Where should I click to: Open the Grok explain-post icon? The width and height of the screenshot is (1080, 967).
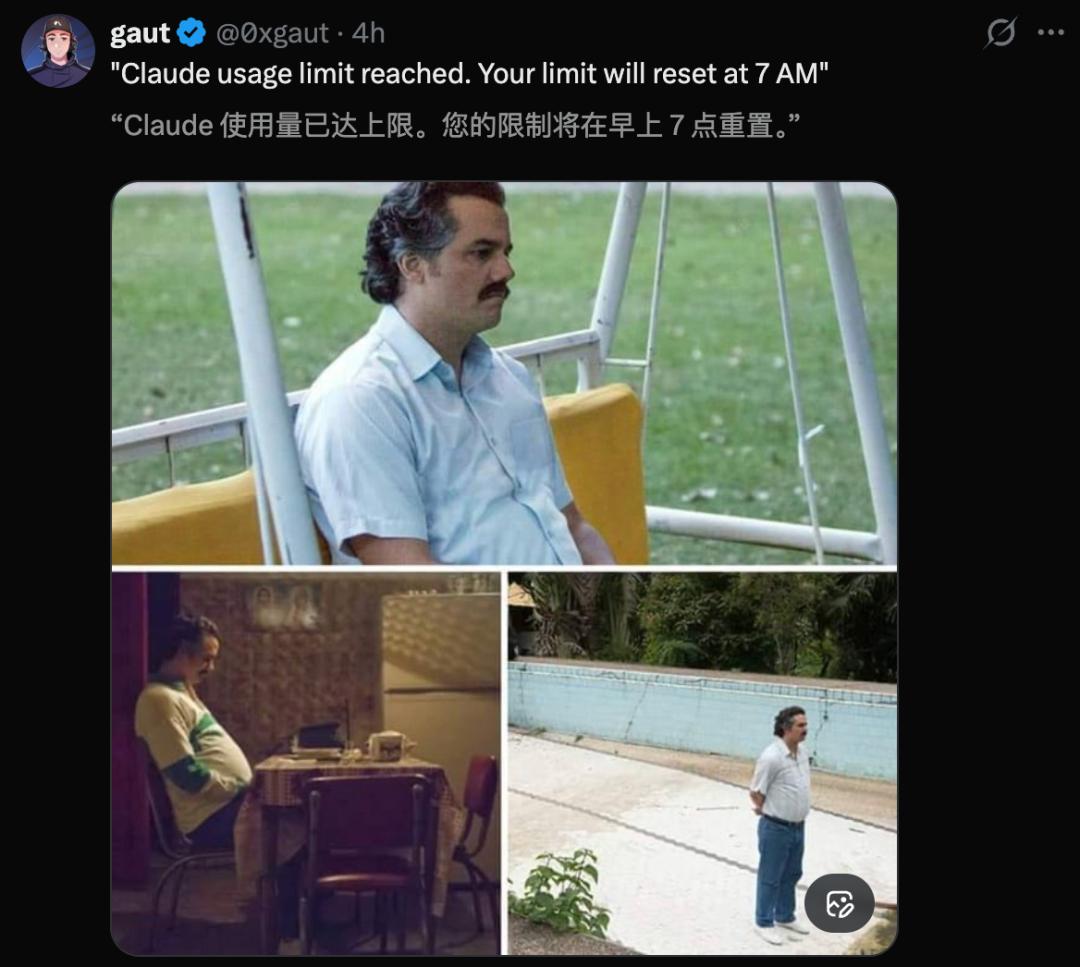1001,33
